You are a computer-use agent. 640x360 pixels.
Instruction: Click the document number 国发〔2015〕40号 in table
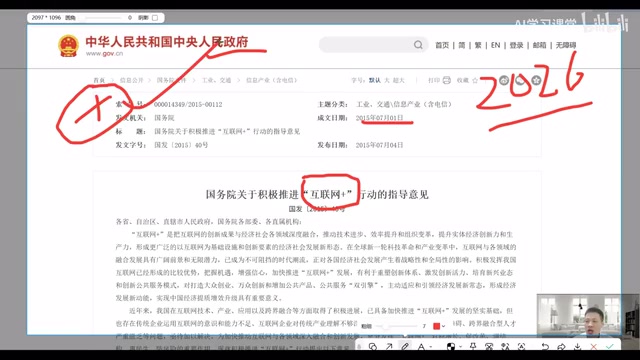[x=181, y=145]
